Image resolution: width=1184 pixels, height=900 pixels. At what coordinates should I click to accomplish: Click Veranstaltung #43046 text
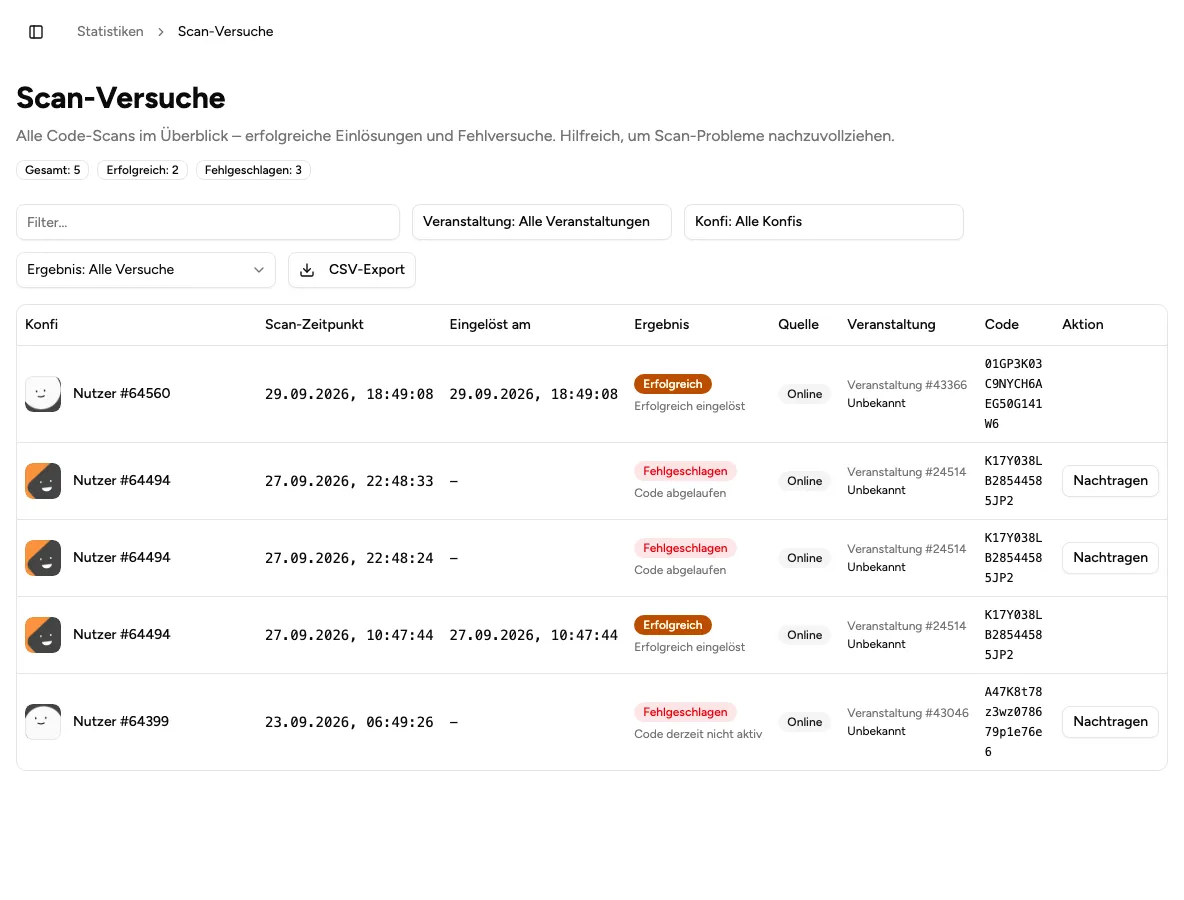(908, 713)
